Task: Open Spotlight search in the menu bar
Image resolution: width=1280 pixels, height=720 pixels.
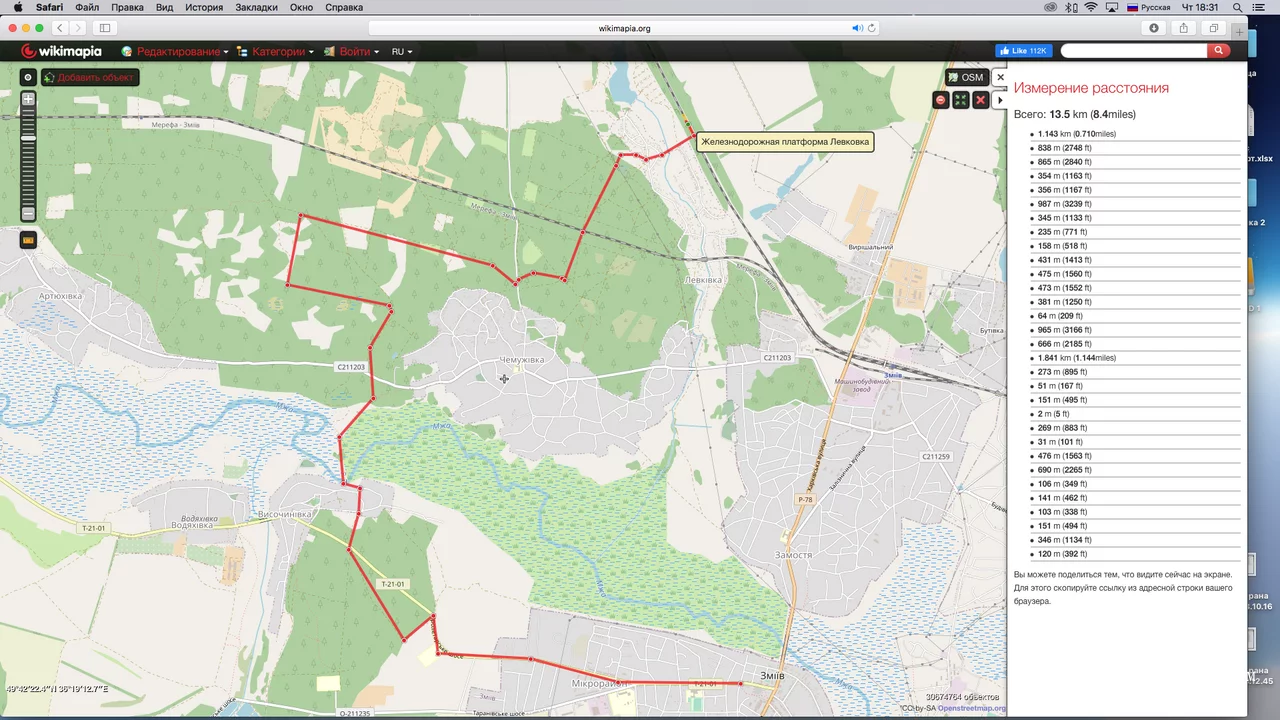Action: (1238, 7)
